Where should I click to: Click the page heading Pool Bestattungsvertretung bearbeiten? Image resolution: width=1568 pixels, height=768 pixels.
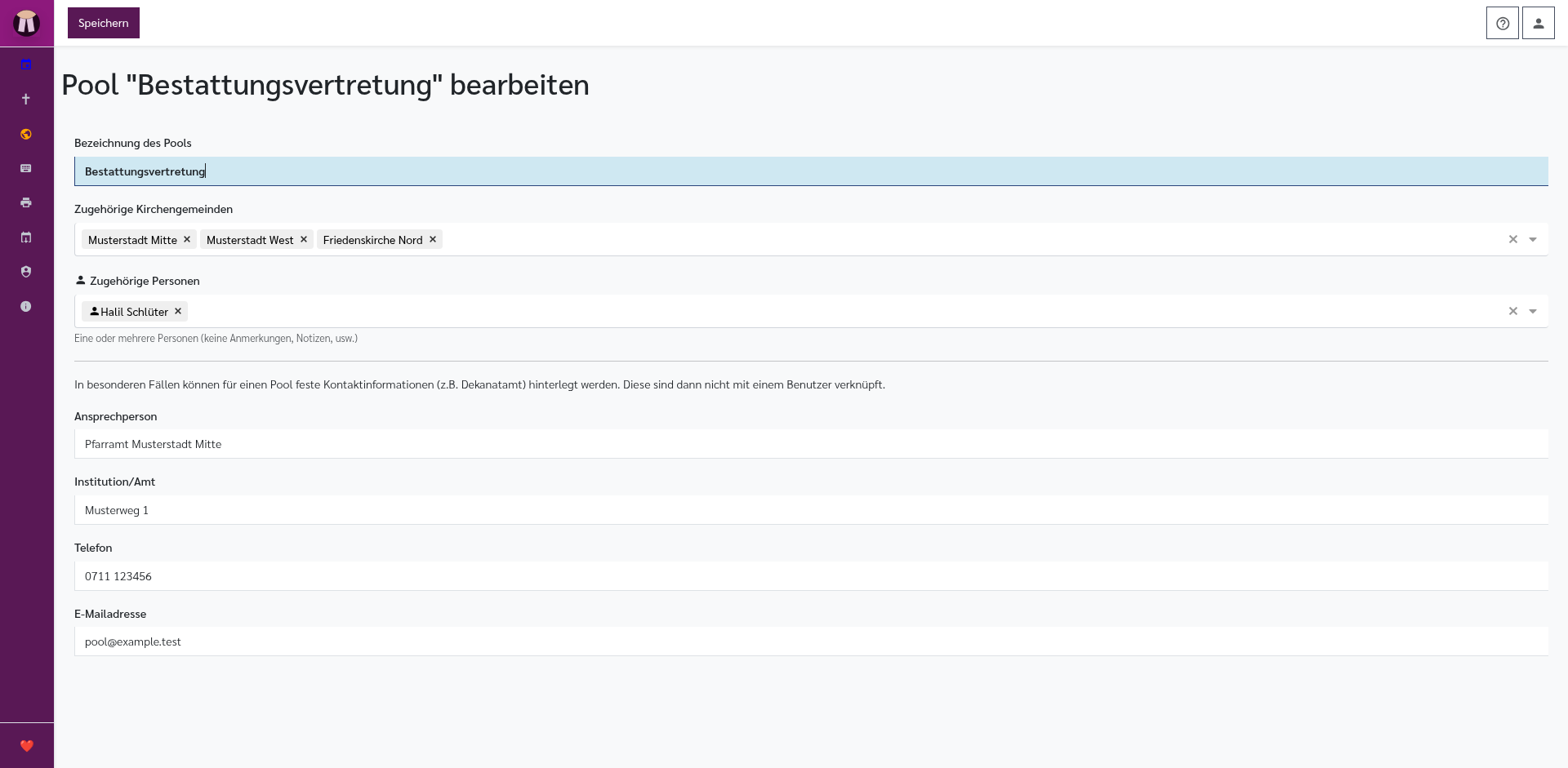point(325,85)
